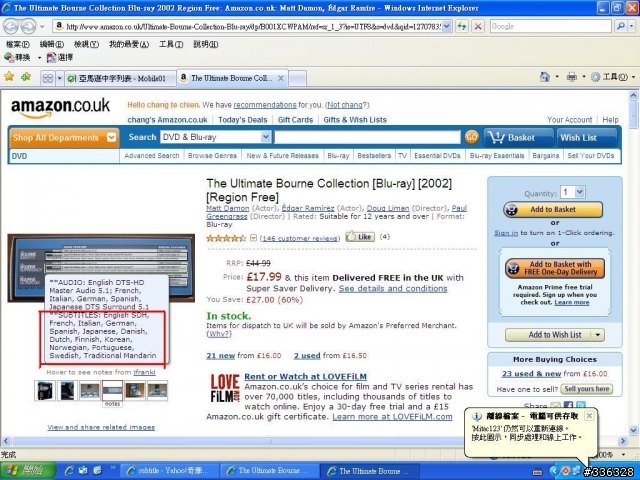Click Sell yours here button

587,389
